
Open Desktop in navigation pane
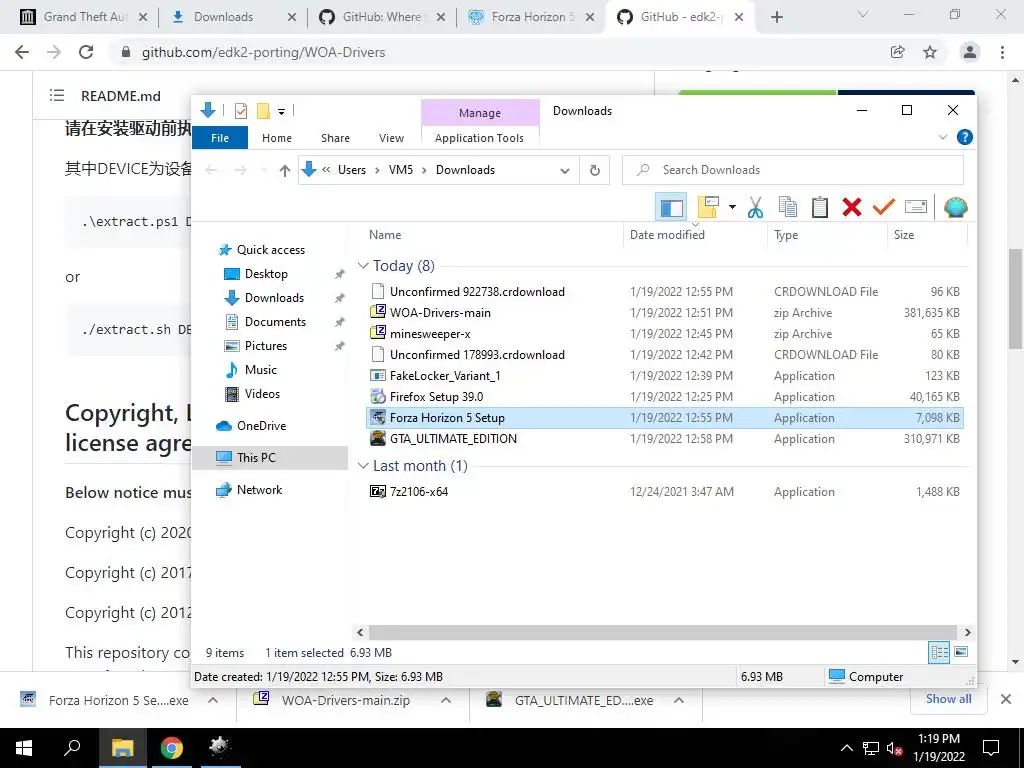tap(266, 274)
